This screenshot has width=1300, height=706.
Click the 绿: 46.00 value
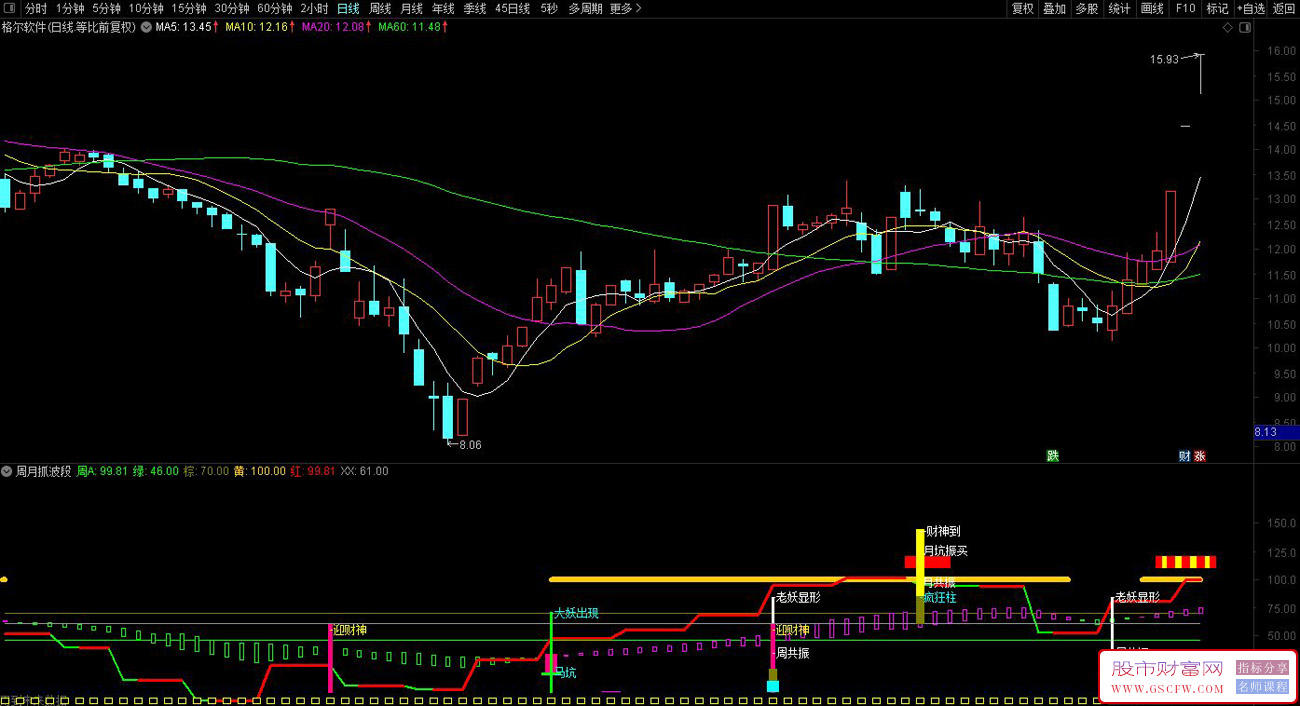156,470
